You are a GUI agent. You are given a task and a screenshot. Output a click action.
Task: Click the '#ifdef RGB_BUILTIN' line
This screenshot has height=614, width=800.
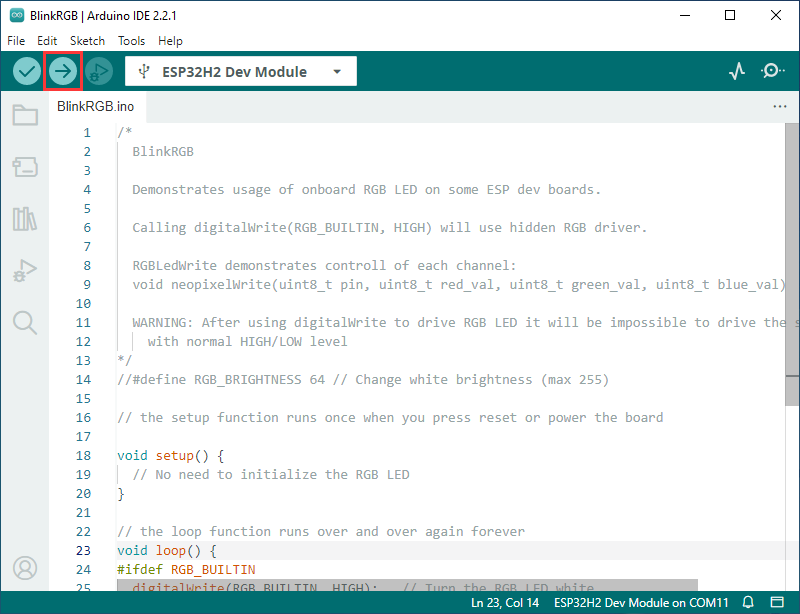pos(186,570)
